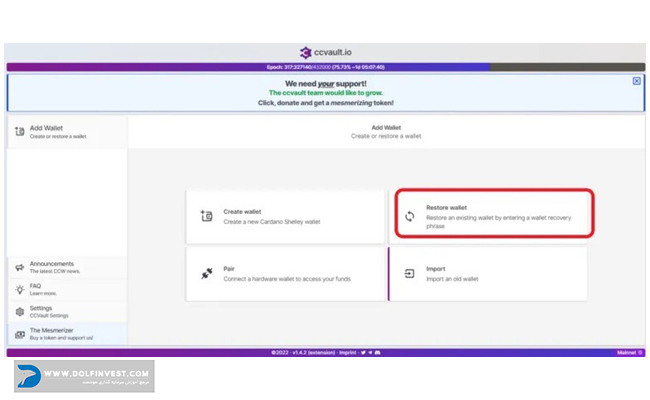The image size is (650, 400).
Task: Click the Mainnet network indicator in footer
Action: (x=625, y=352)
